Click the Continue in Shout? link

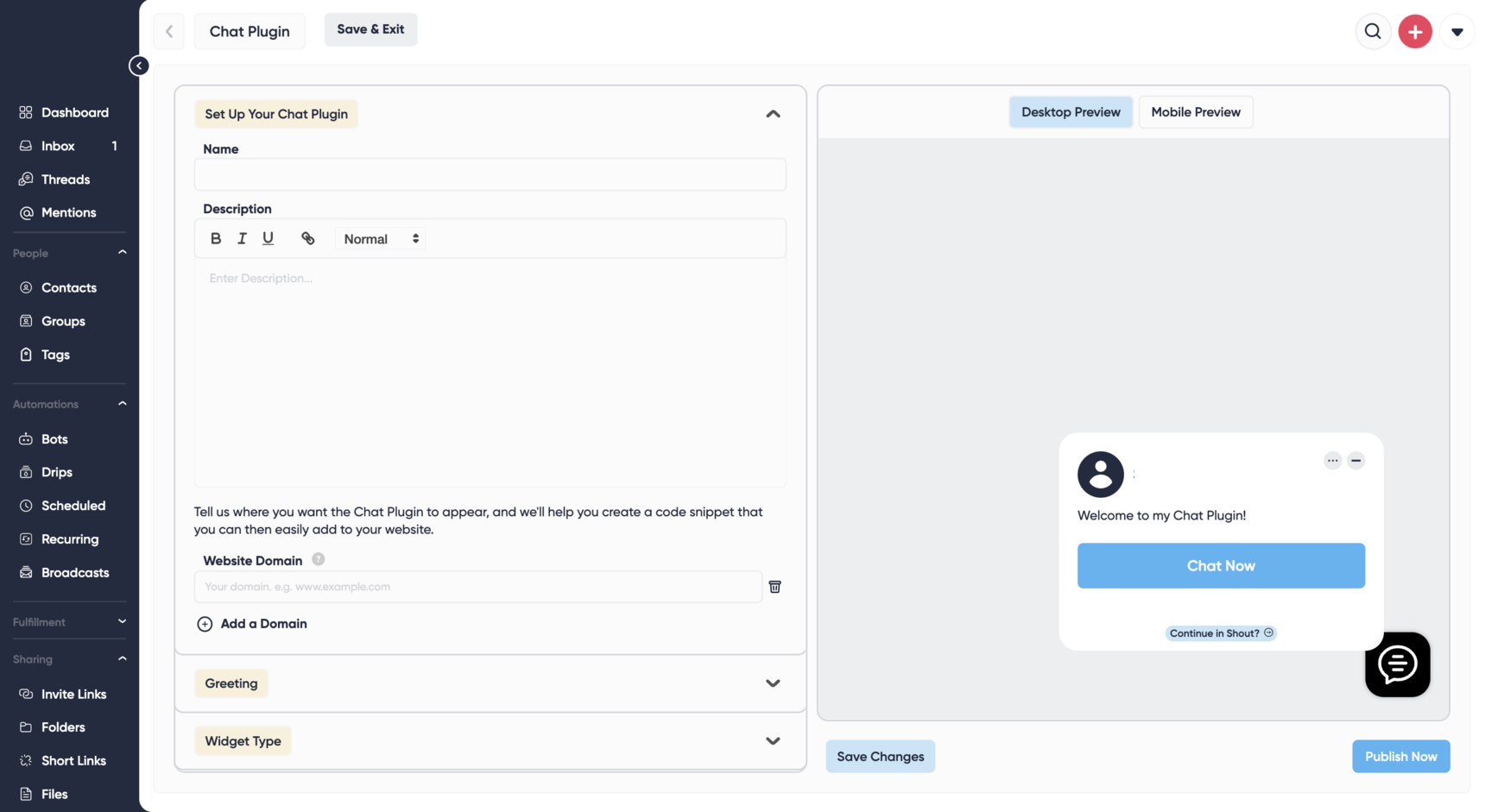[1221, 633]
